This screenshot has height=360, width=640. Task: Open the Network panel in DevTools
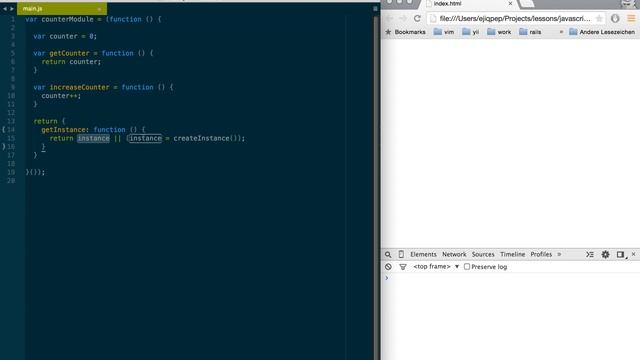(x=454, y=254)
